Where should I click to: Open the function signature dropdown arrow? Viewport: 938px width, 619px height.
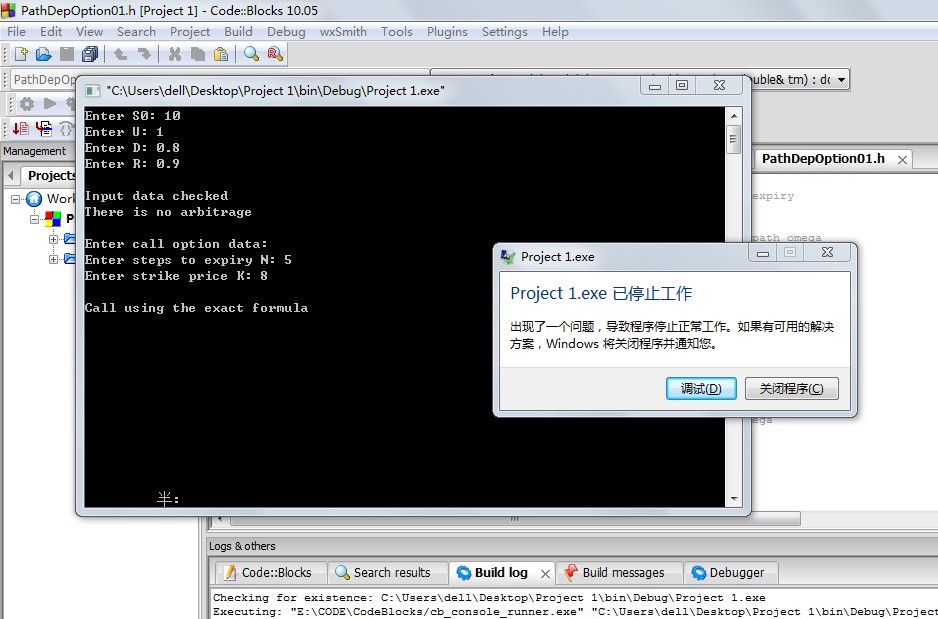[x=841, y=80]
